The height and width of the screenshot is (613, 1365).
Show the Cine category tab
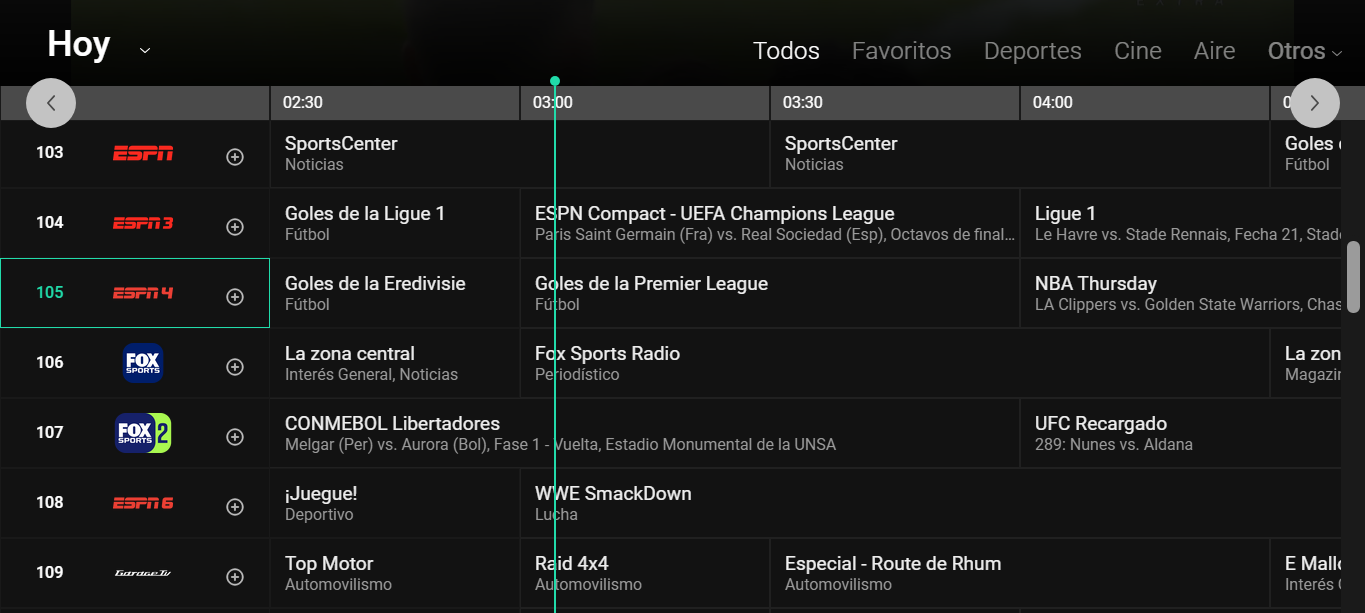coord(1137,51)
